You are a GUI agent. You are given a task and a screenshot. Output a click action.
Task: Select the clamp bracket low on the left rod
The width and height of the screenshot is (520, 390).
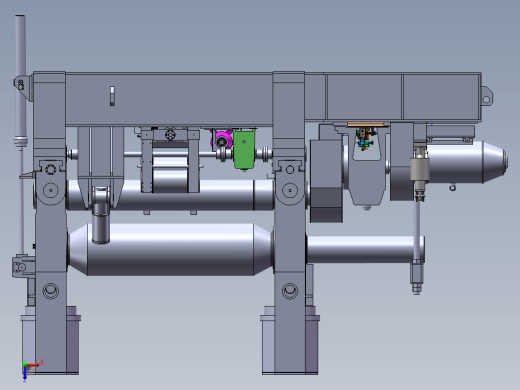click(23, 266)
